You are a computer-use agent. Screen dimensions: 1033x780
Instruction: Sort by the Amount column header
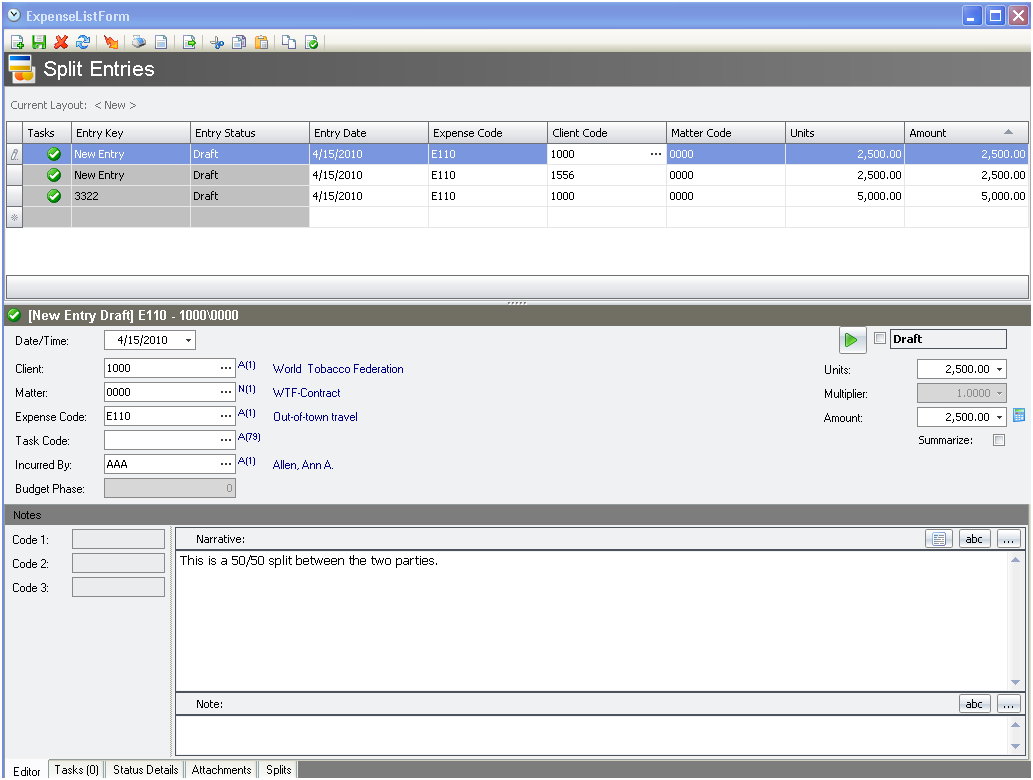(965, 133)
